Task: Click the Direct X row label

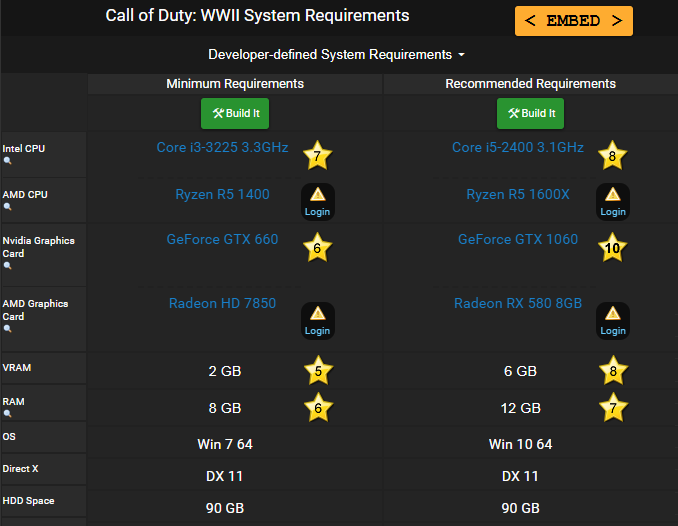Action: tap(20, 468)
